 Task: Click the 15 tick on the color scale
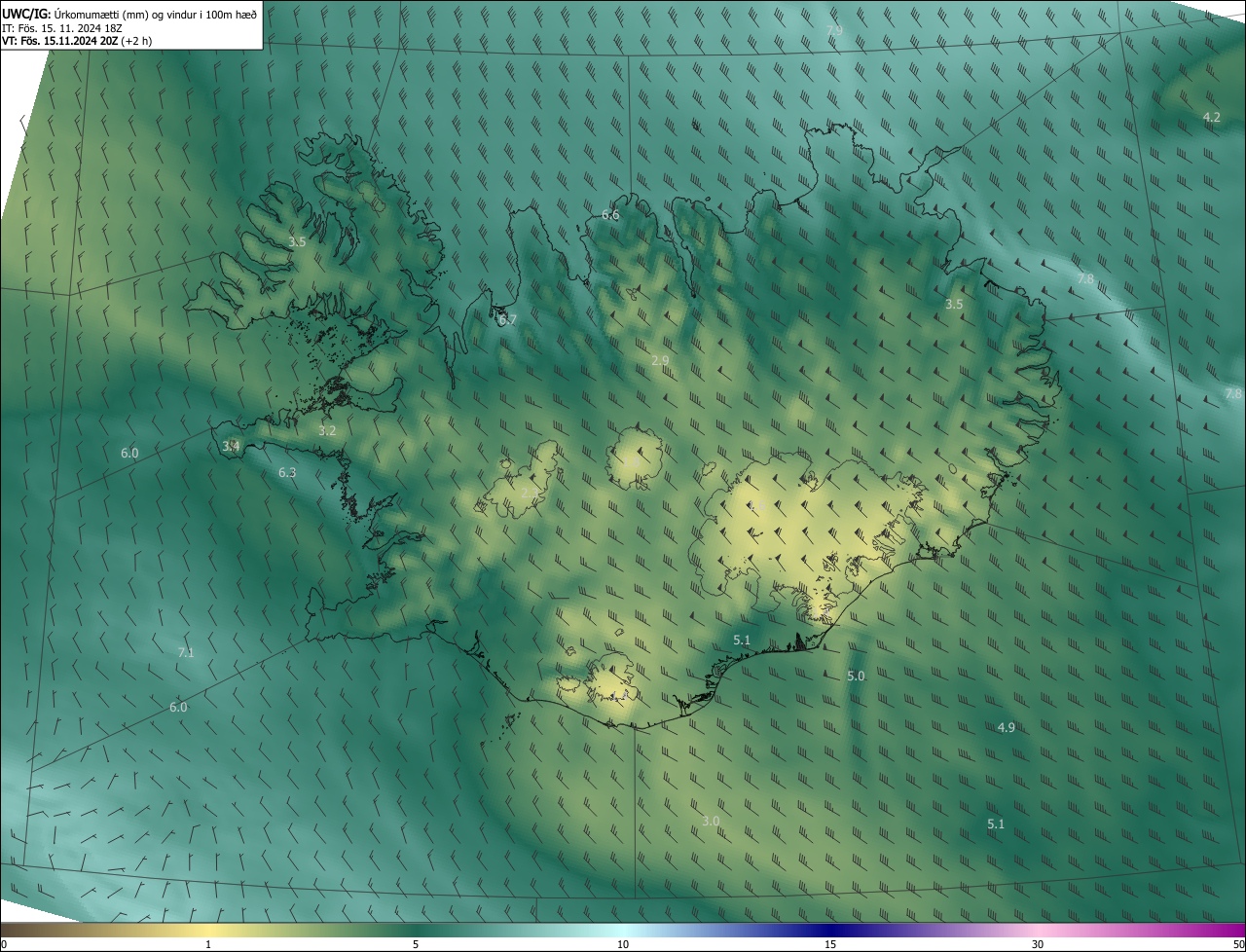click(830, 944)
